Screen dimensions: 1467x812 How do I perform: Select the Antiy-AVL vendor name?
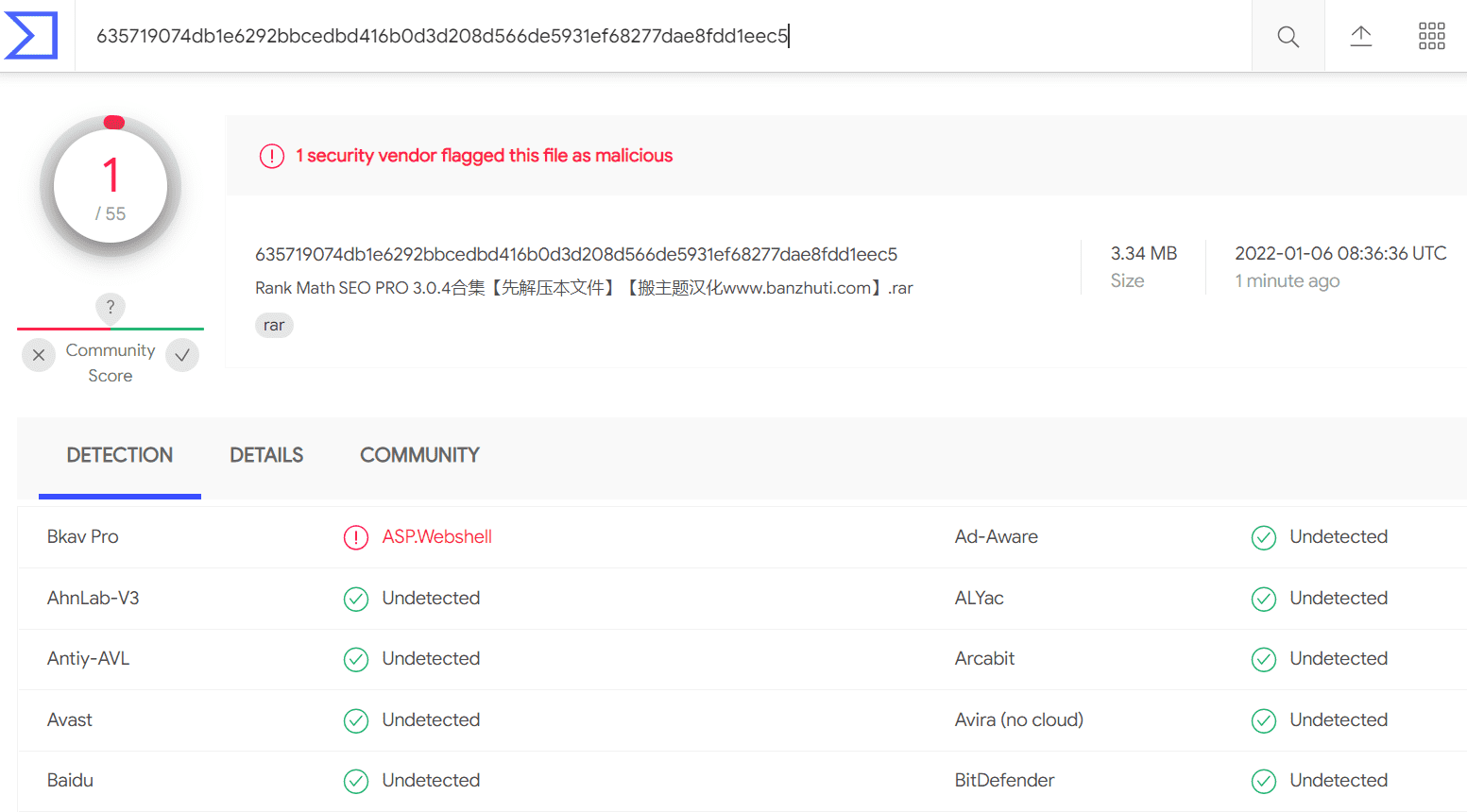pos(89,658)
